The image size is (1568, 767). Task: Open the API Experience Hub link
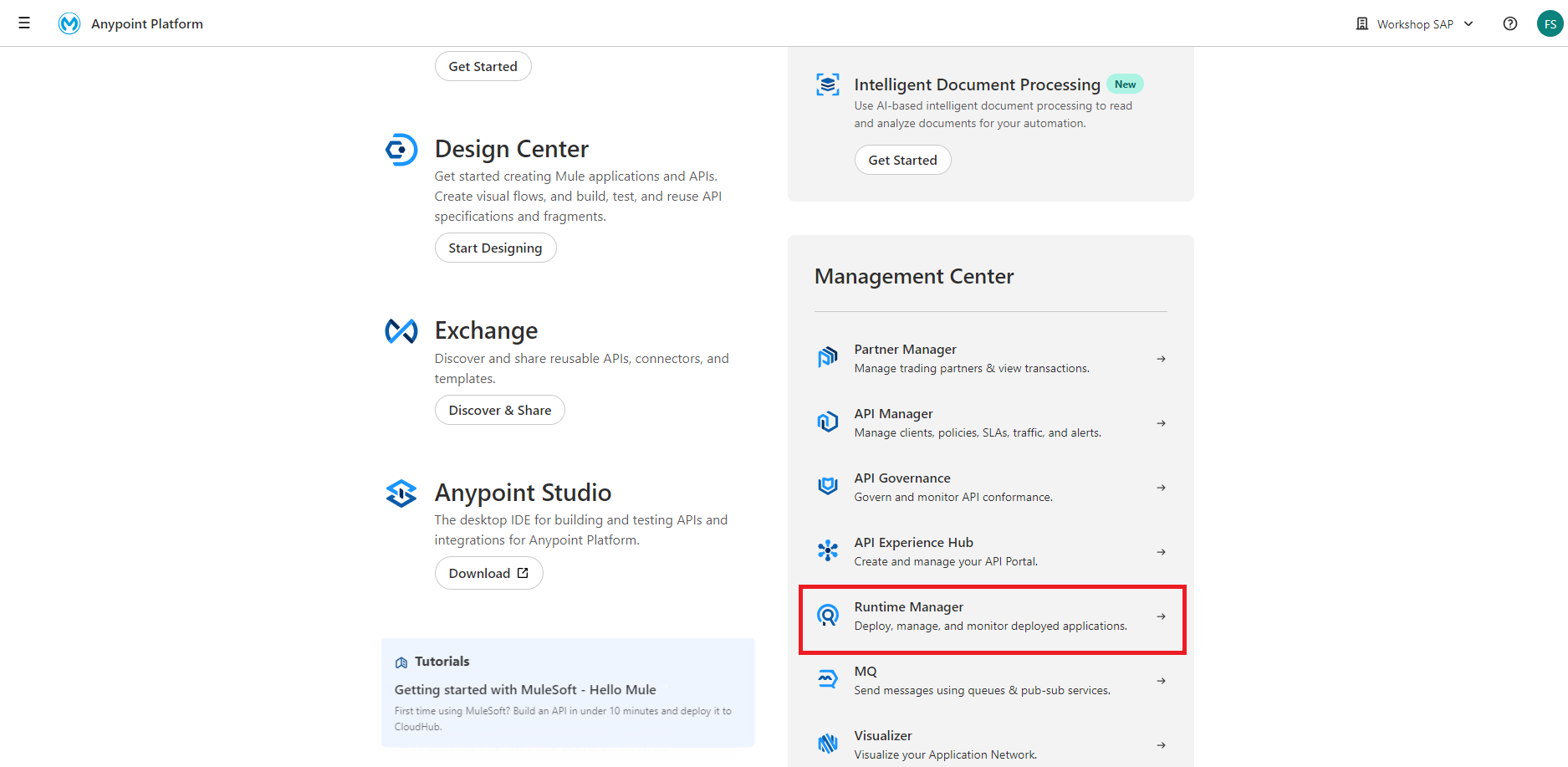pos(913,542)
